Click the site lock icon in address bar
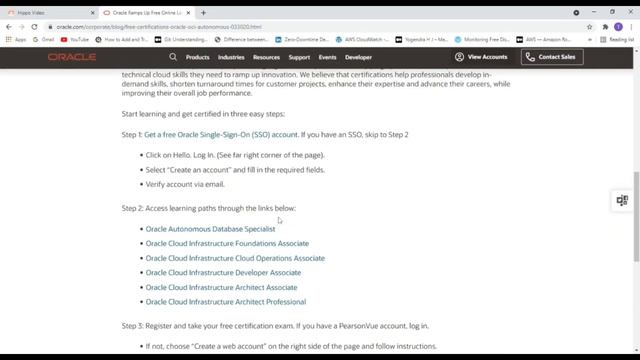640x360 pixels. pyautogui.click(x=50, y=27)
